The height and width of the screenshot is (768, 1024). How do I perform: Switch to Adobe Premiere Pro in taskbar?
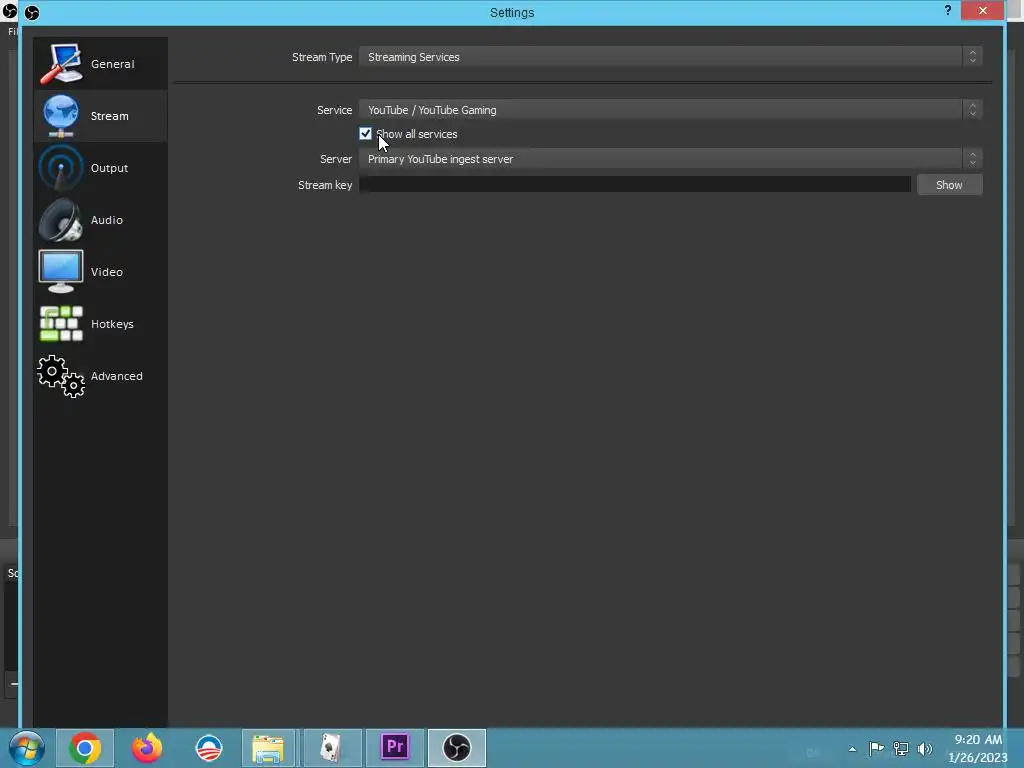(394, 747)
